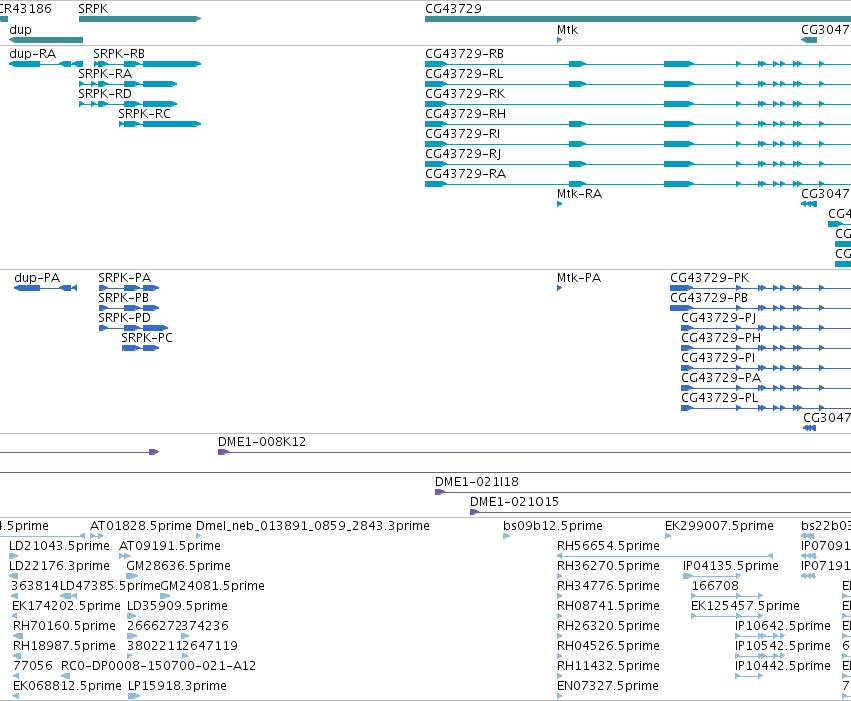
Task: Click transcript CG43729-RB label
Action: (464, 54)
